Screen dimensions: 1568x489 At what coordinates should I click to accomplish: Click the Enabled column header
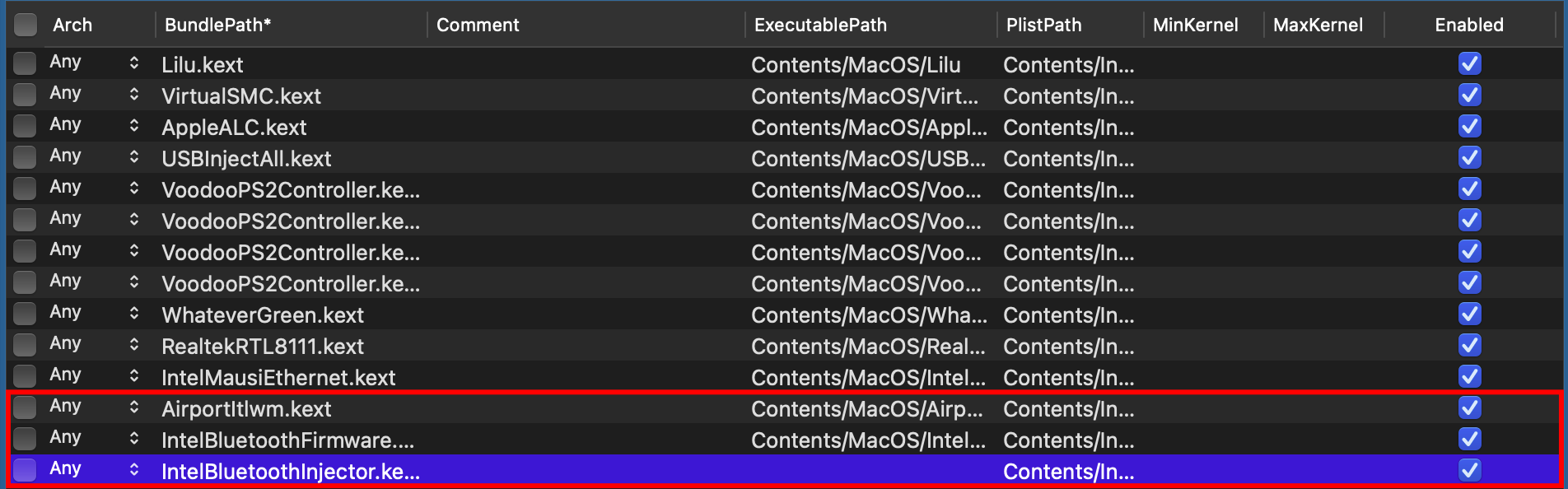tap(1468, 25)
